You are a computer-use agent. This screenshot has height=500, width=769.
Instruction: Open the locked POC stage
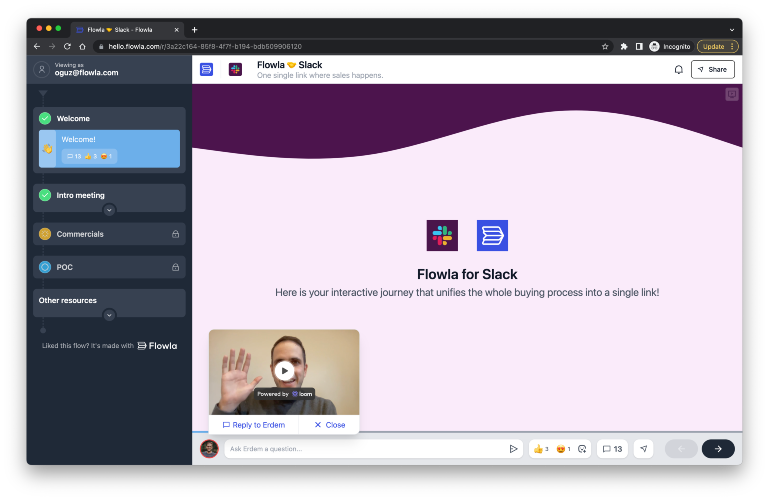(109, 267)
